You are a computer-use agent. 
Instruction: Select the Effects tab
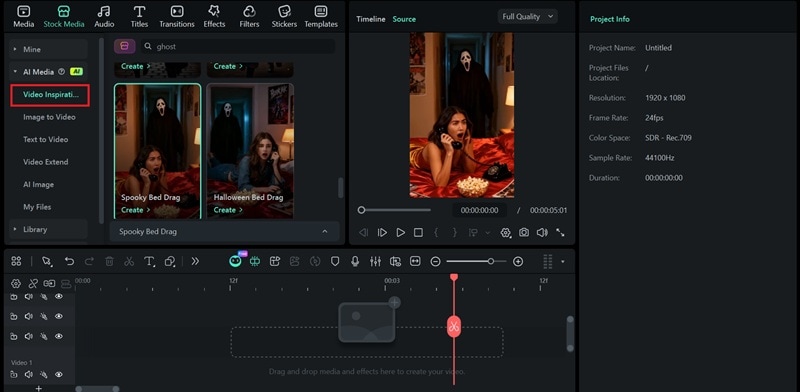pyautogui.click(x=214, y=17)
